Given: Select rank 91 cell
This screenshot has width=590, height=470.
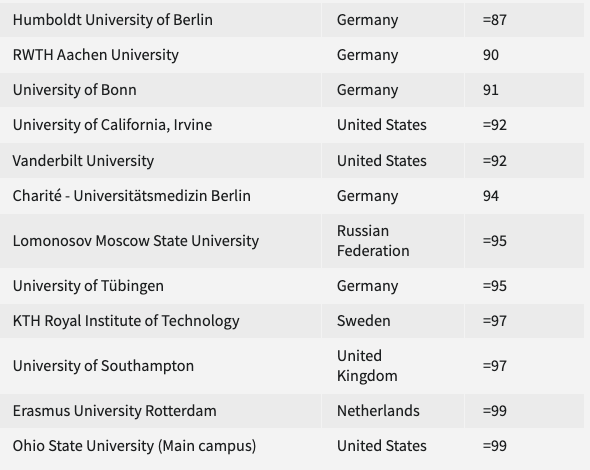Looking at the screenshot, I should tap(525, 90).
